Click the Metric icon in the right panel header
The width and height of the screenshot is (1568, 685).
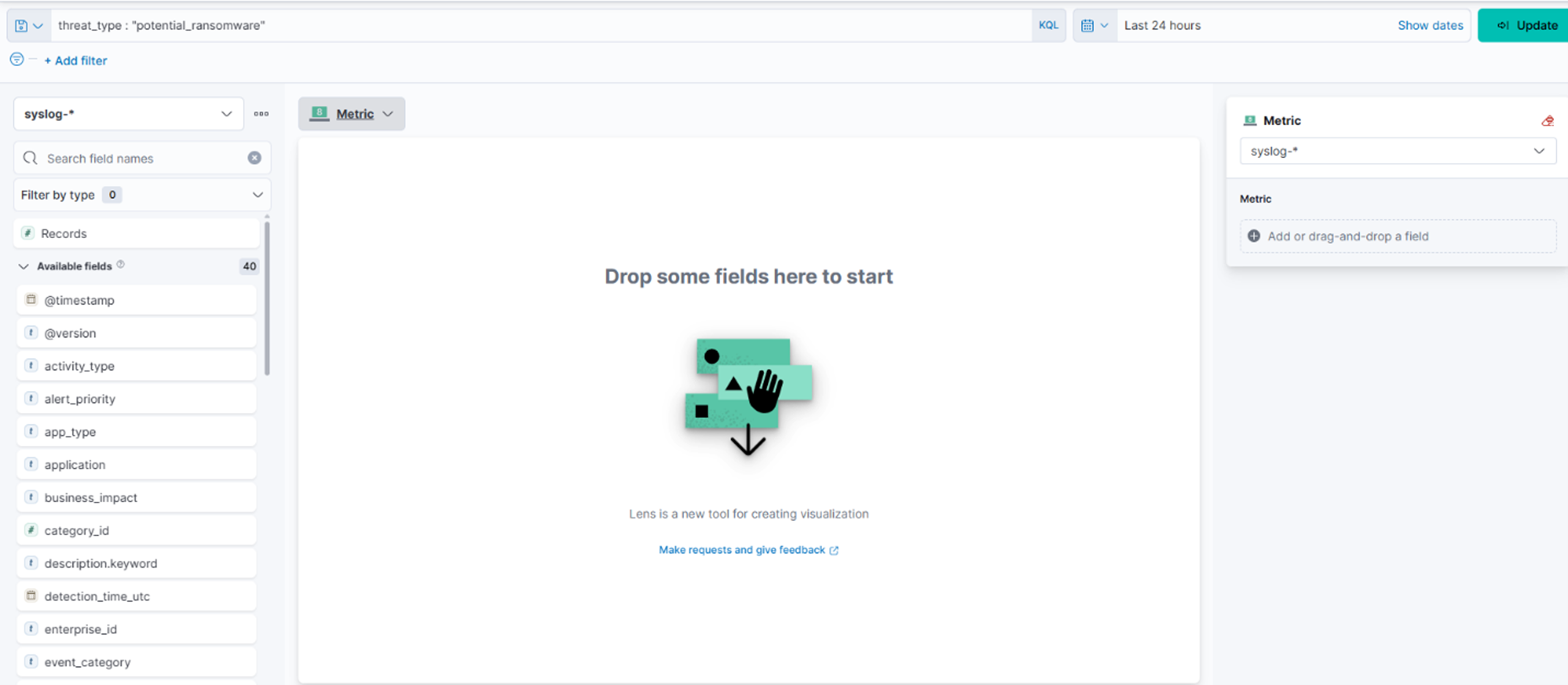tap(1250, 121)
